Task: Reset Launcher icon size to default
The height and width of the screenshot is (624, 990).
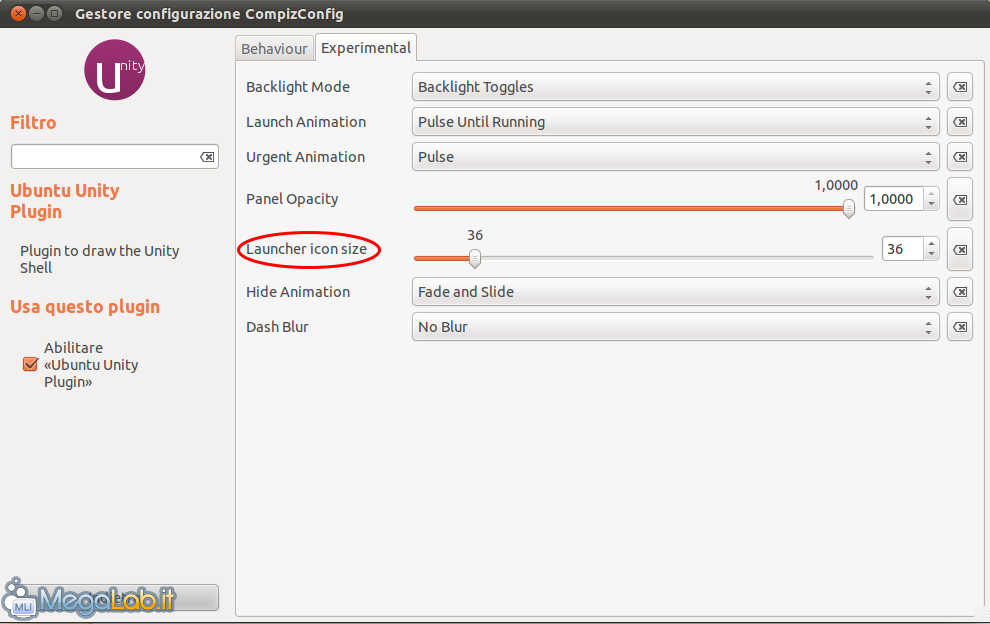Action: 960,249
